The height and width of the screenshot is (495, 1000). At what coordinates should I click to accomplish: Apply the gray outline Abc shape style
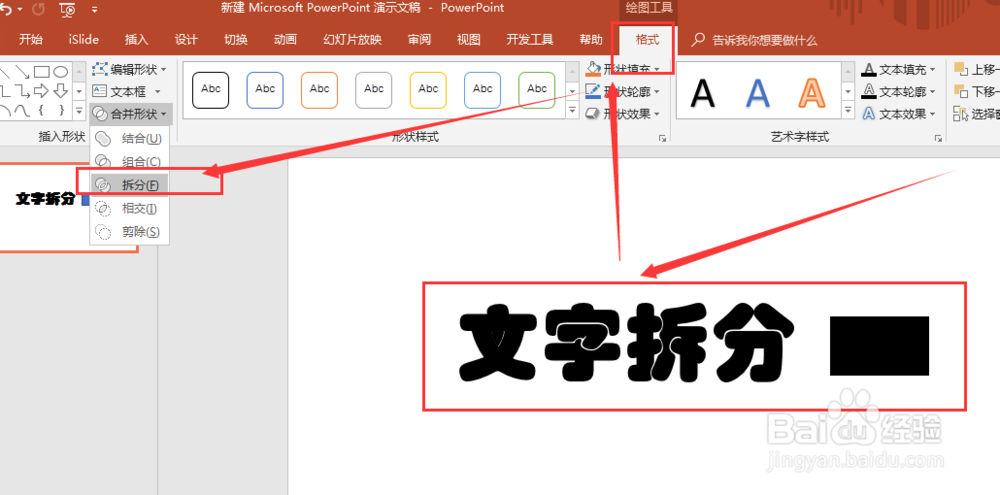click(x=374, y=90)
